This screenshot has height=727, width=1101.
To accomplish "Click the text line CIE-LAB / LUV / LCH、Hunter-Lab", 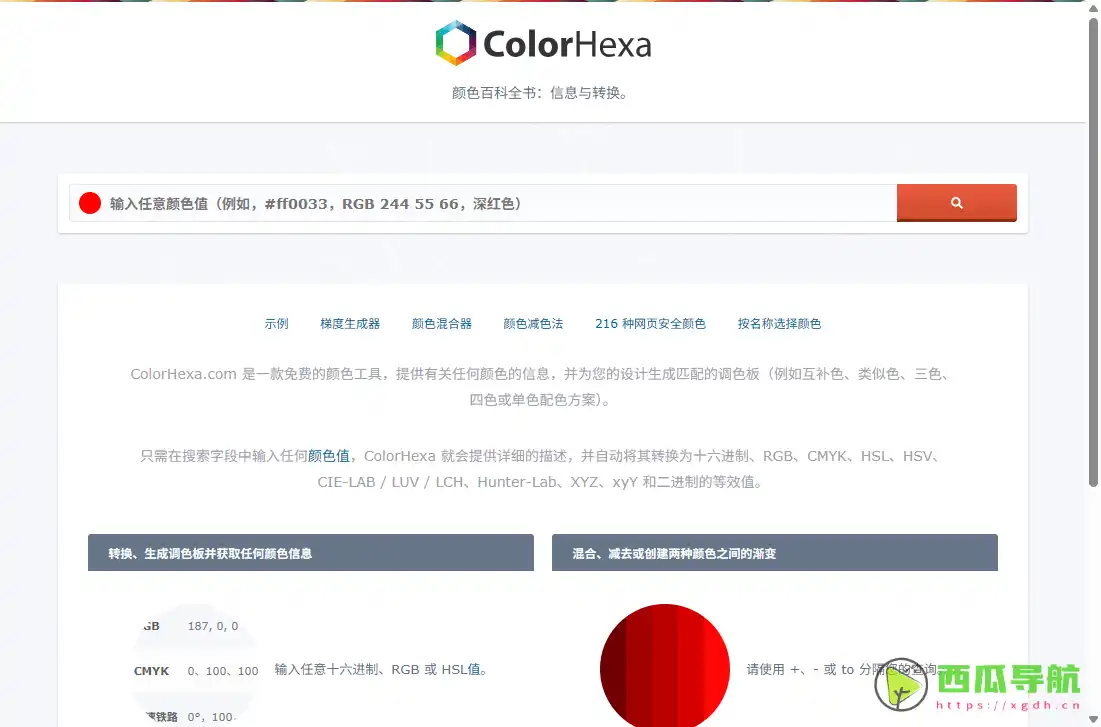I will 540,482.
